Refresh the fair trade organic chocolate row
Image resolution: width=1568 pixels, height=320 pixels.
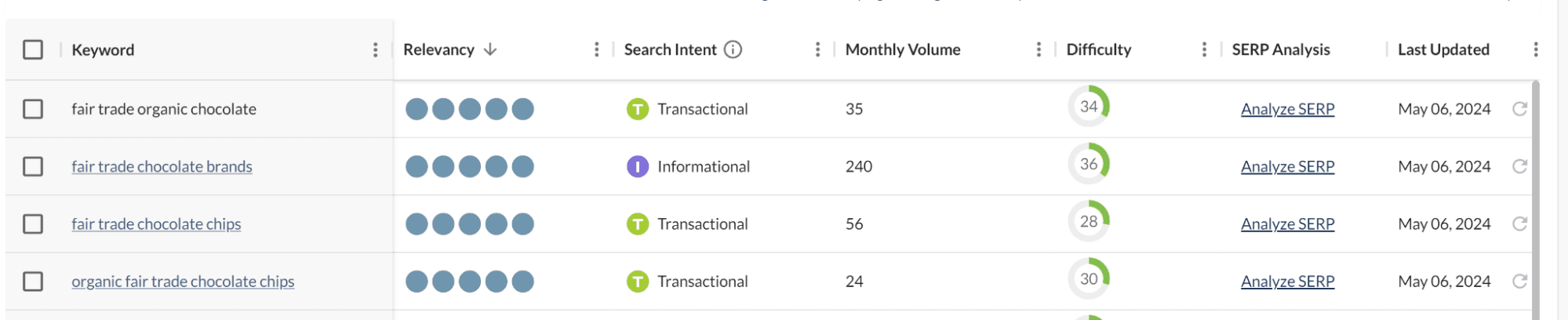[x=1519, y=109]
